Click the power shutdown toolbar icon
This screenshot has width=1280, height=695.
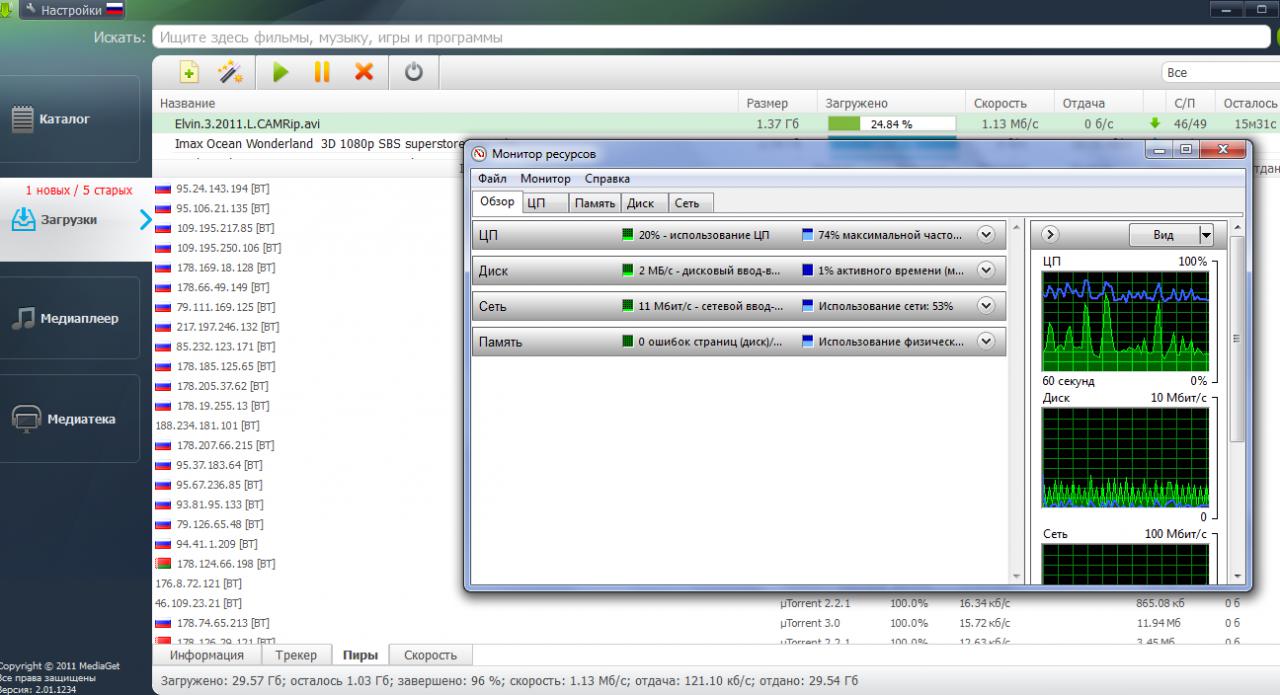tap(414, 72)
